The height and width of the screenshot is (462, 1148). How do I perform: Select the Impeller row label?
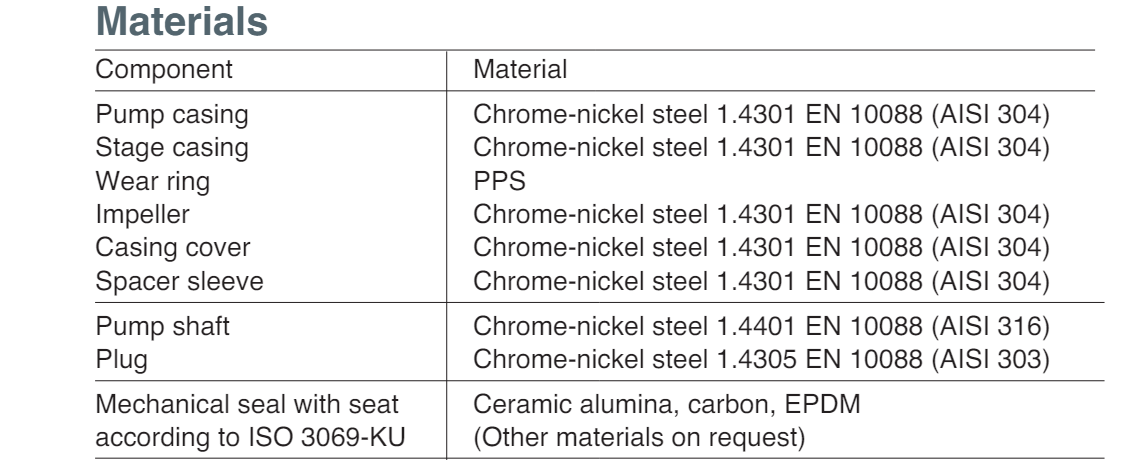pyautogui.click(x=143, y=215)
